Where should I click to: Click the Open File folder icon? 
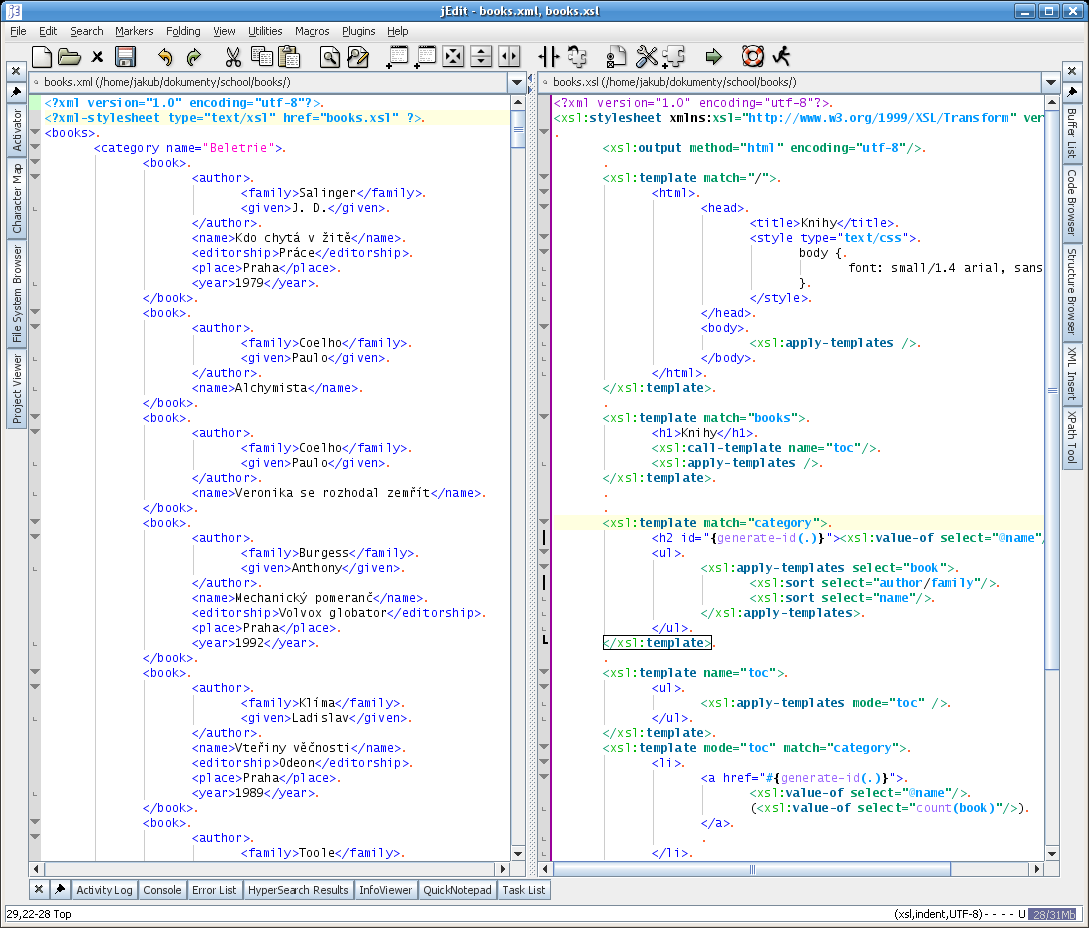click(x=69, y=56)
